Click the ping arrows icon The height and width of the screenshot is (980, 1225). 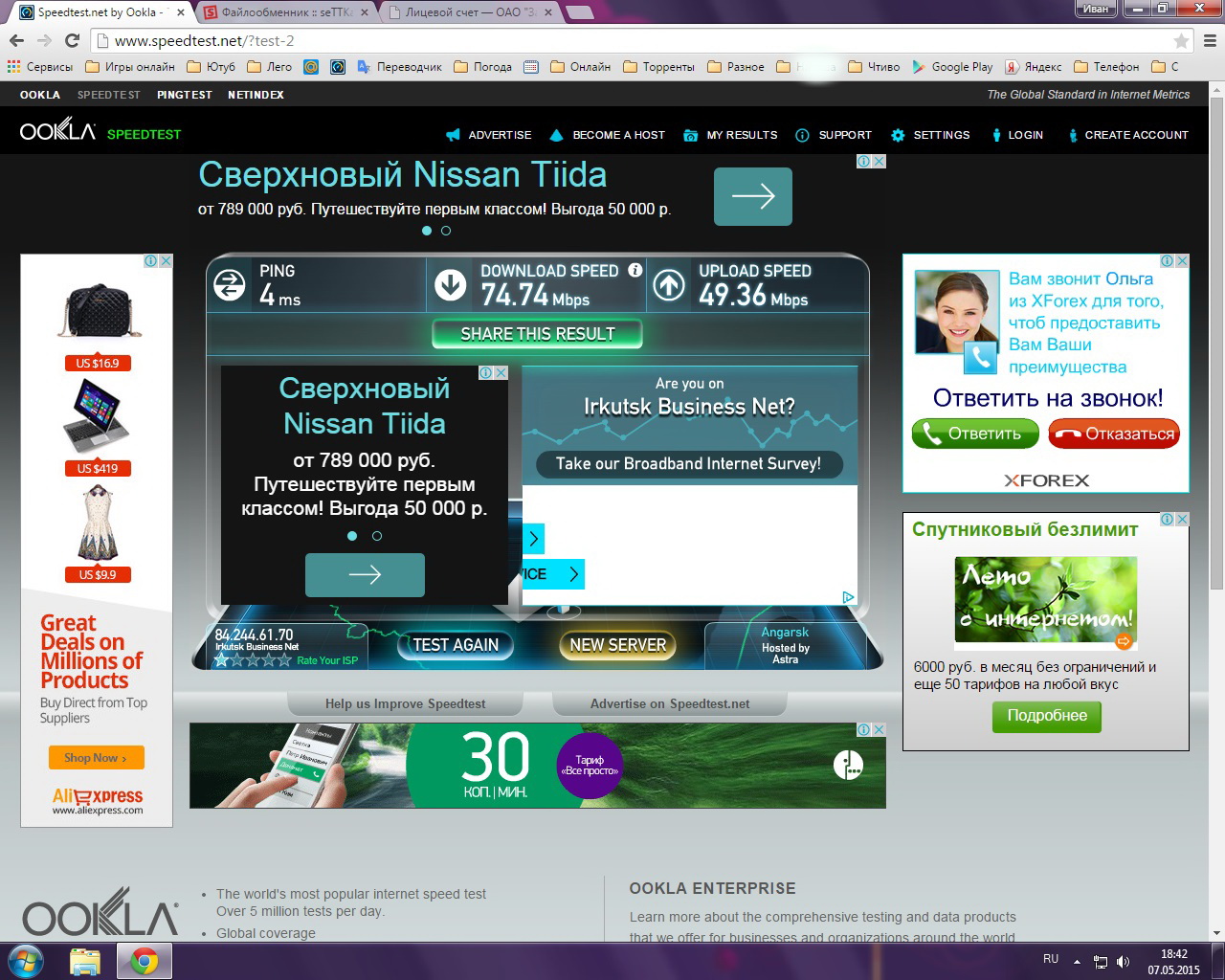click(230, 285)
